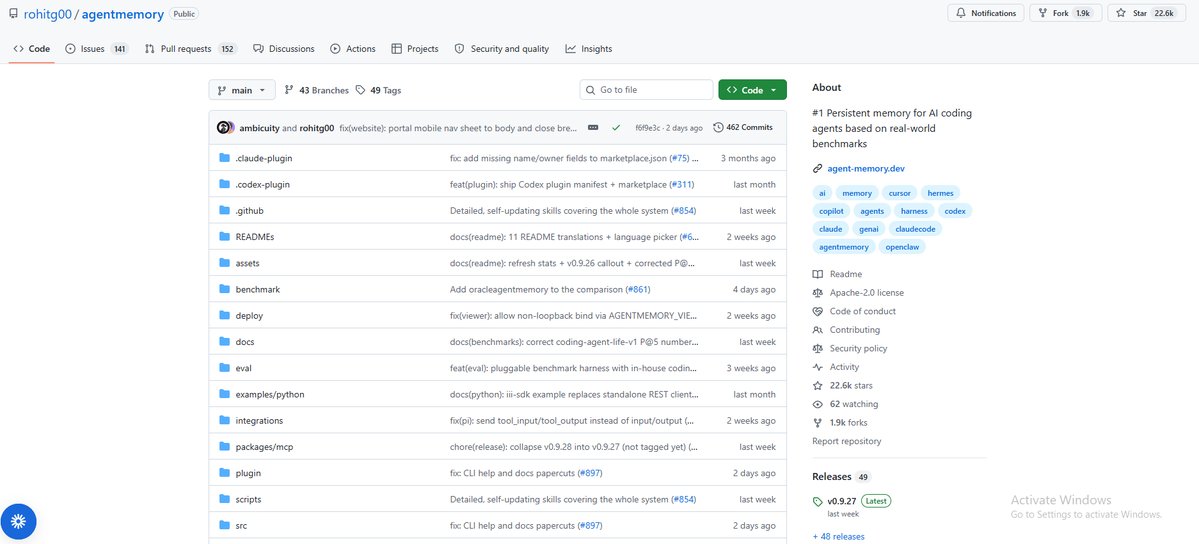Open the Contributing link
This screenshot has height=544, width=1199.
pyautogui.click(x=854, y=330)
